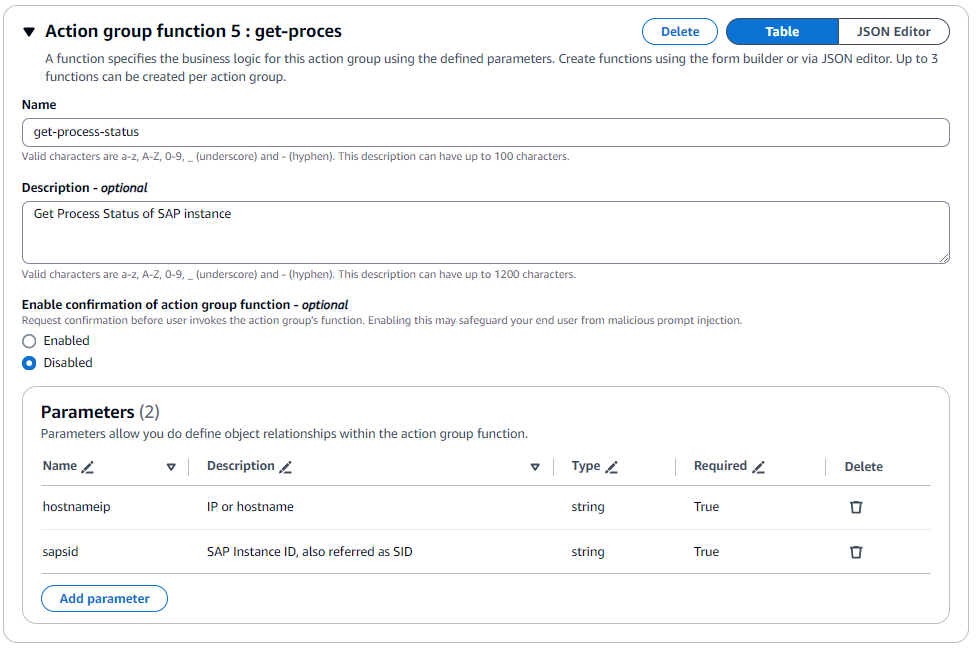This screenshot has width=978, height=652.
Task: Select the Disabled confirmation radio button
Action: 30,363
